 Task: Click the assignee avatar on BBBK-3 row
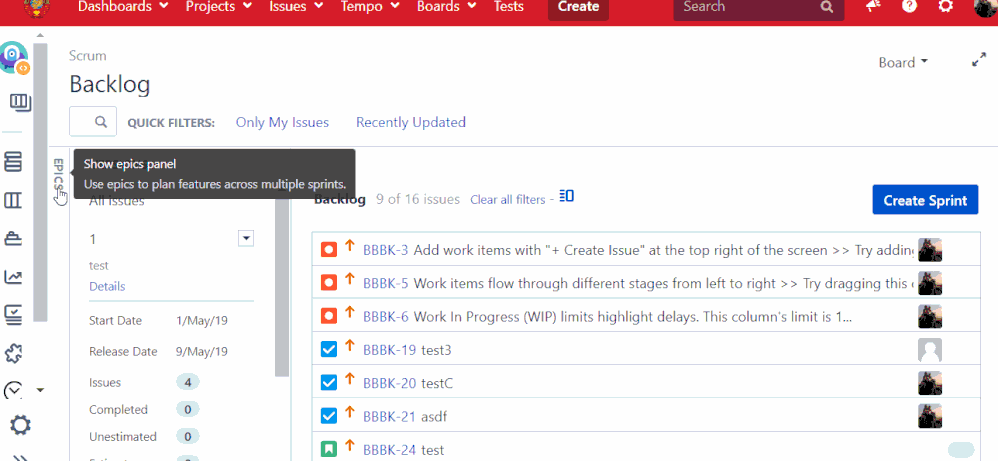(x=930, y=250)
